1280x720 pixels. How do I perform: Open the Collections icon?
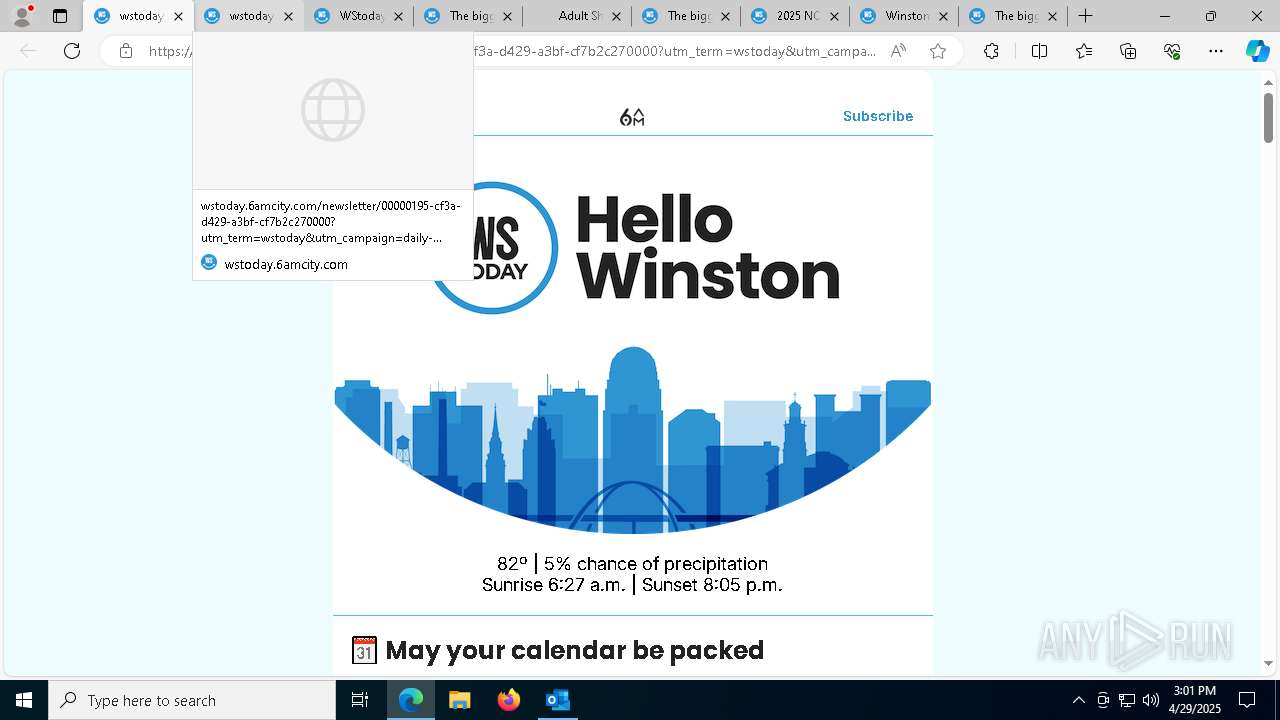(x=1128, y=51)
